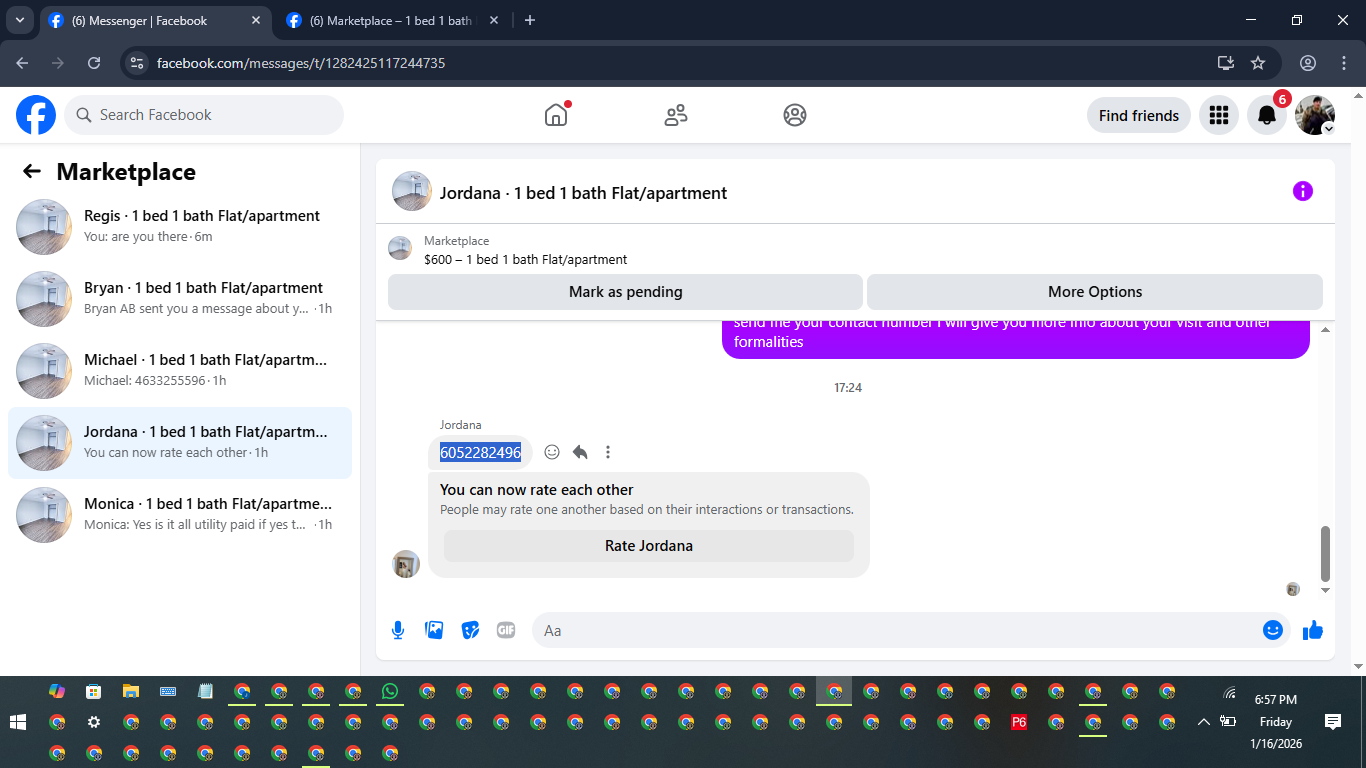The height and width of the screenshot is (768, 1366).
Task: Open Settings gear in taskbar
Action: point(94,722)
